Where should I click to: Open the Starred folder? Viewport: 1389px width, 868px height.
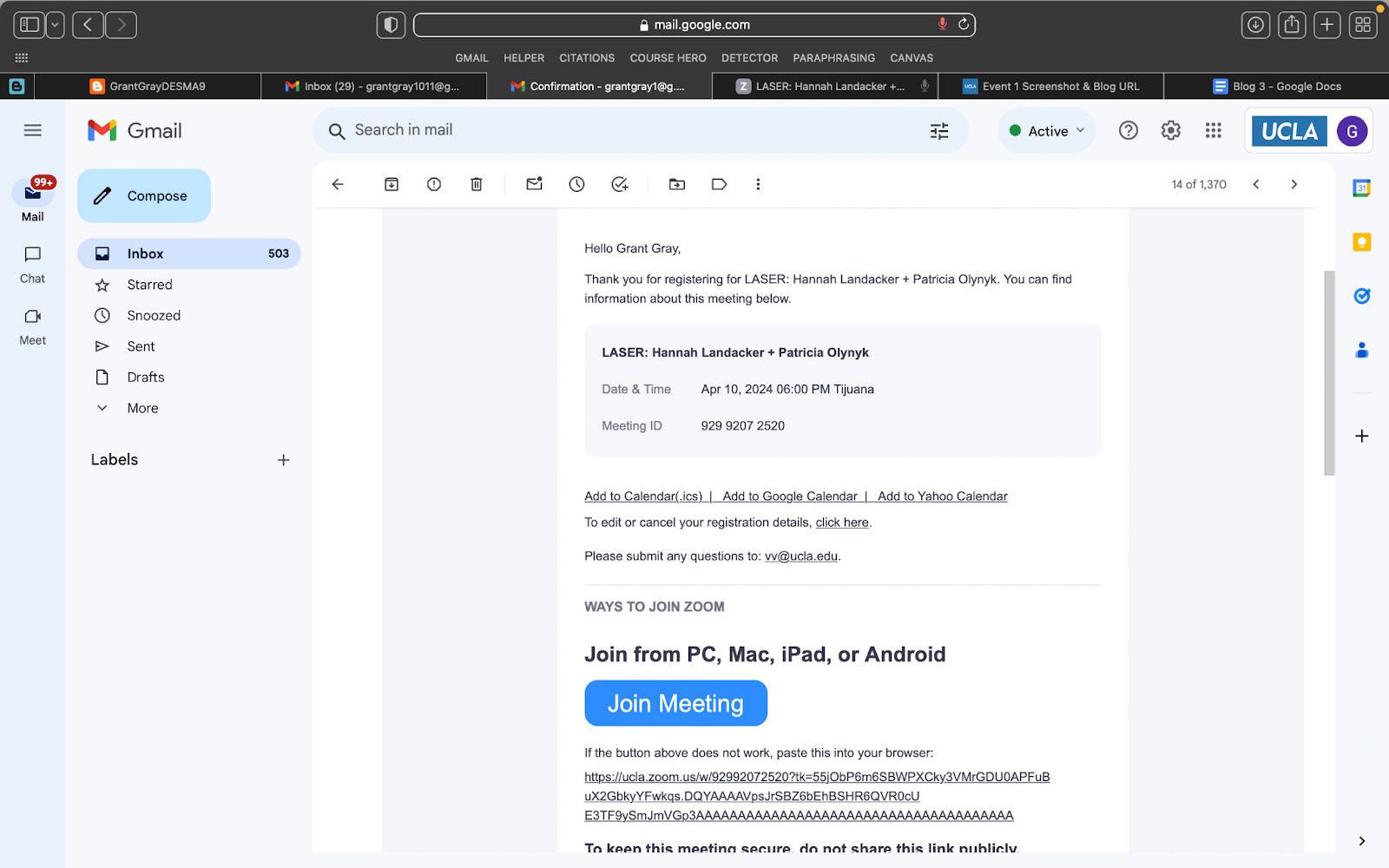(x=189, y=285)
